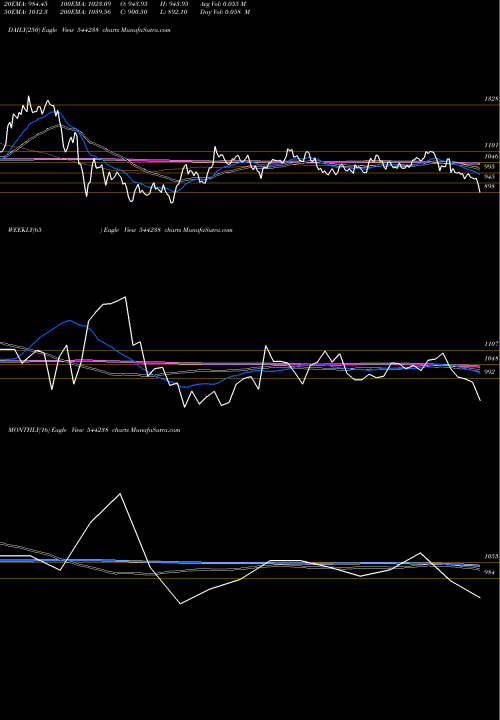Viewport: 500px width, 720px height.
Task: Click the 895 price label on daily chart
Action: click(490, 186)
